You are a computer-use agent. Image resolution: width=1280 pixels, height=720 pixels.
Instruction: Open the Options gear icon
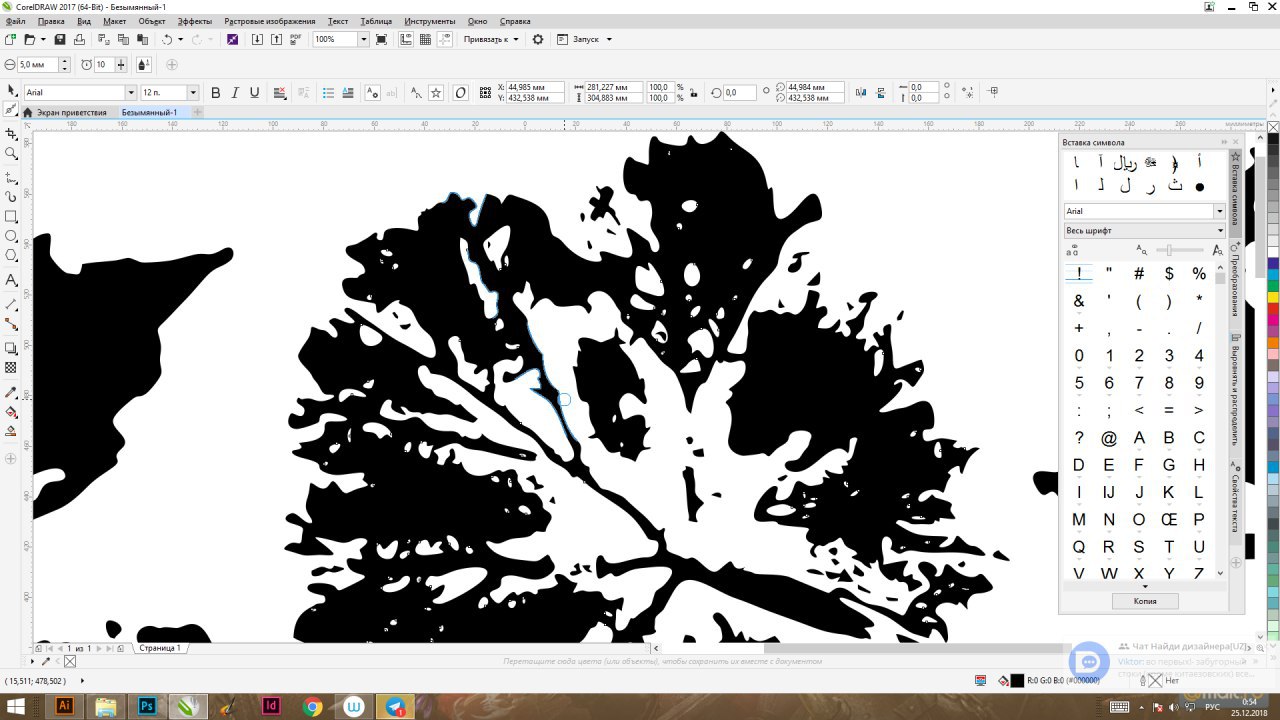(538, 39)
